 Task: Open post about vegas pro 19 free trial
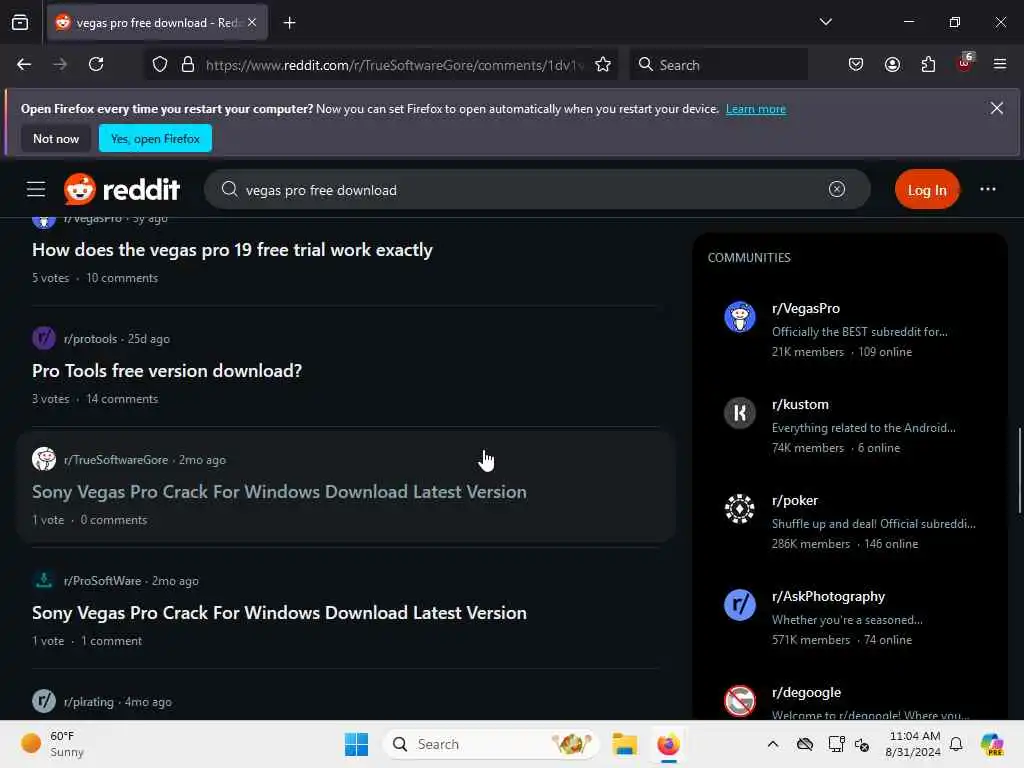click(x=232, y=250)
